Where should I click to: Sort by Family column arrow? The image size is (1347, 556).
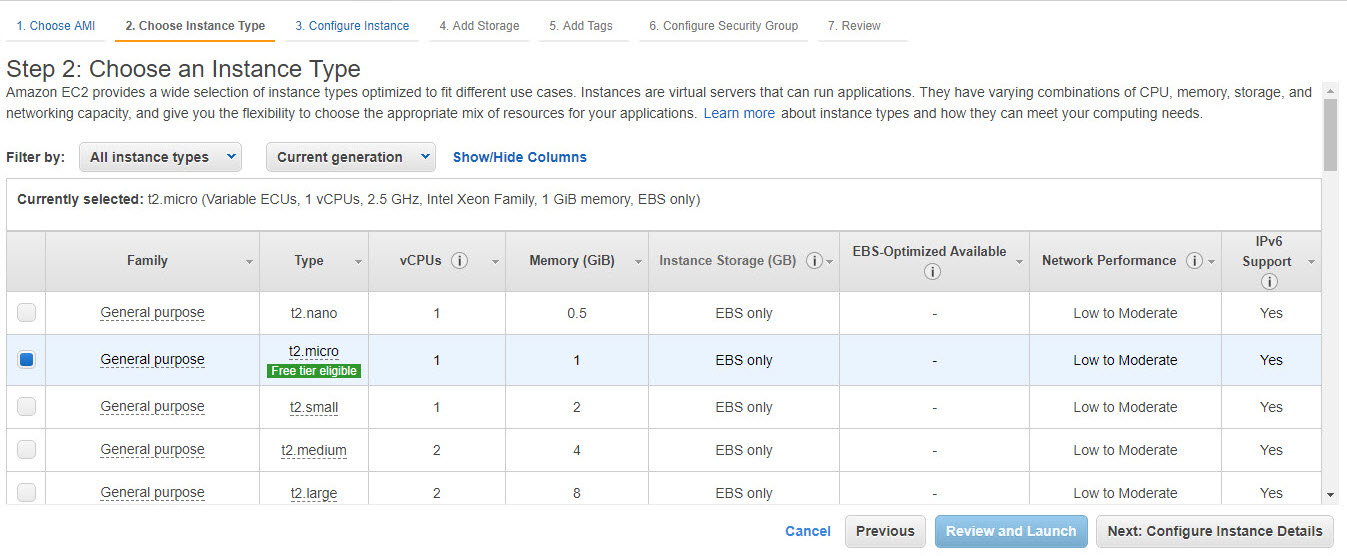click(249, 262)
